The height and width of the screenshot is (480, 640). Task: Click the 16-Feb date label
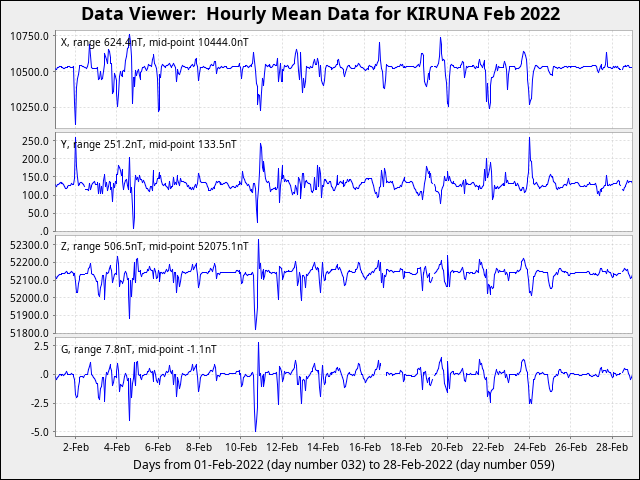(x=364, y=447)
